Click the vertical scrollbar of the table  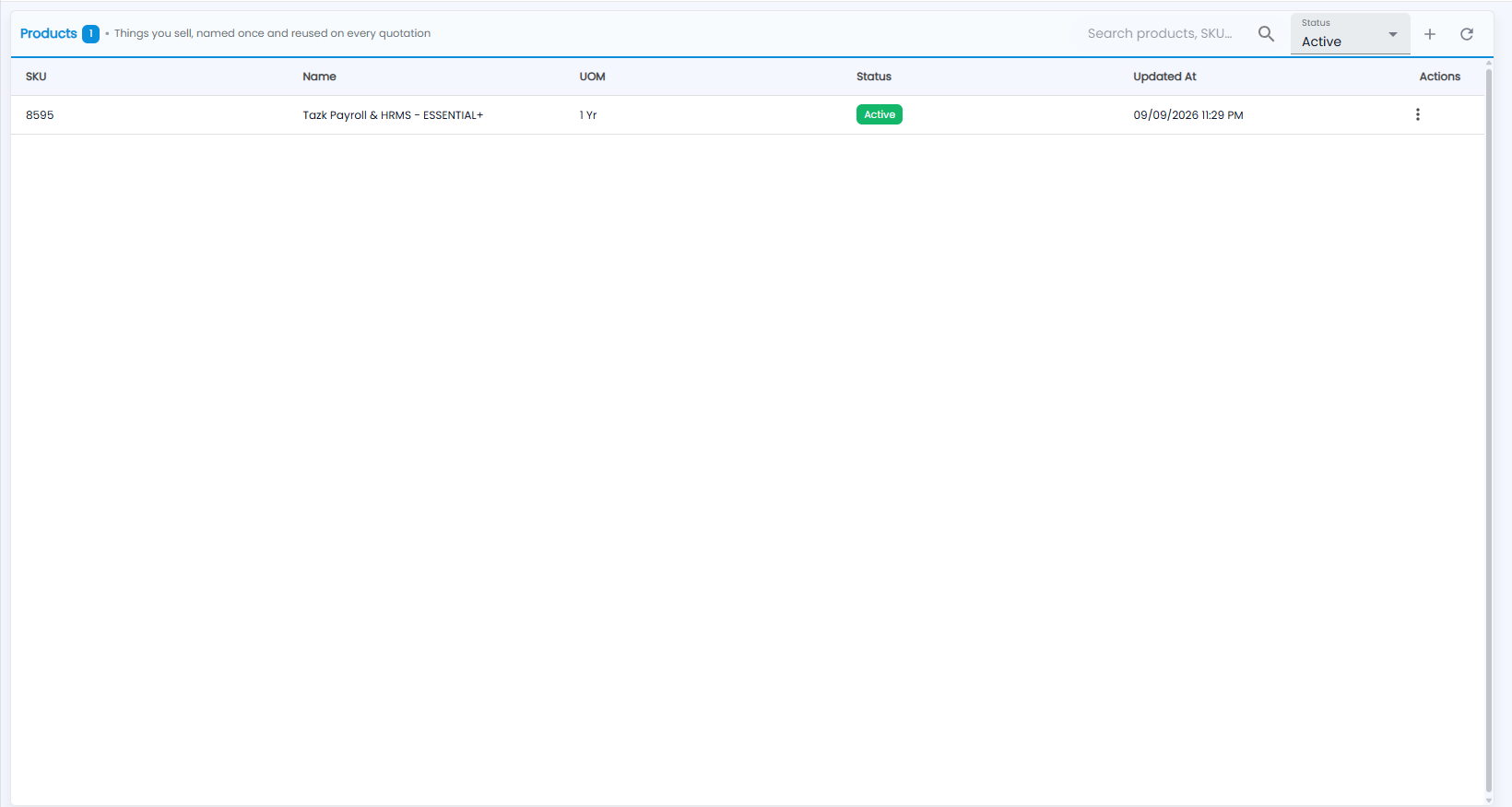point(1489,429)
